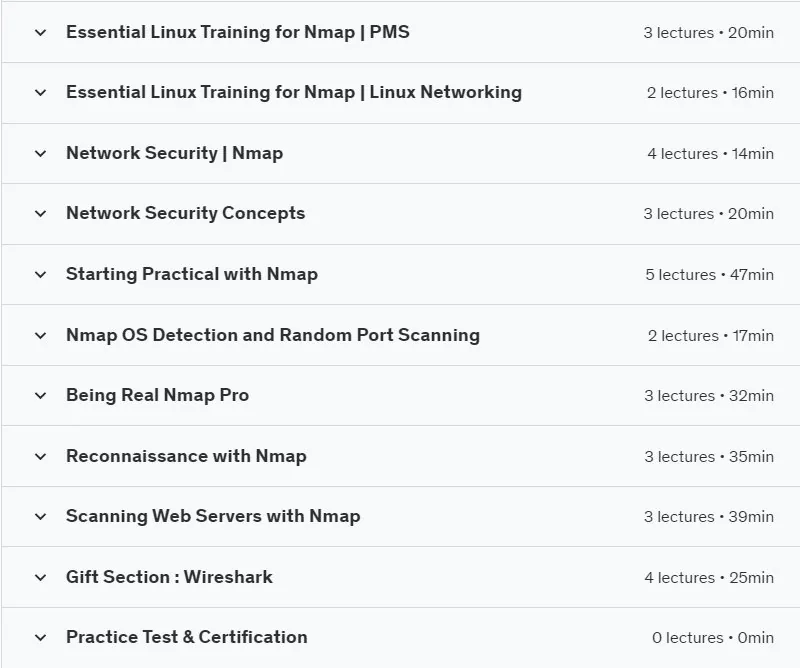The height and width of the screenshot is (668, 800).
Task: Expand chevron for Network Security Concepts
Action: pyautogui.click(x=40, y=214)
